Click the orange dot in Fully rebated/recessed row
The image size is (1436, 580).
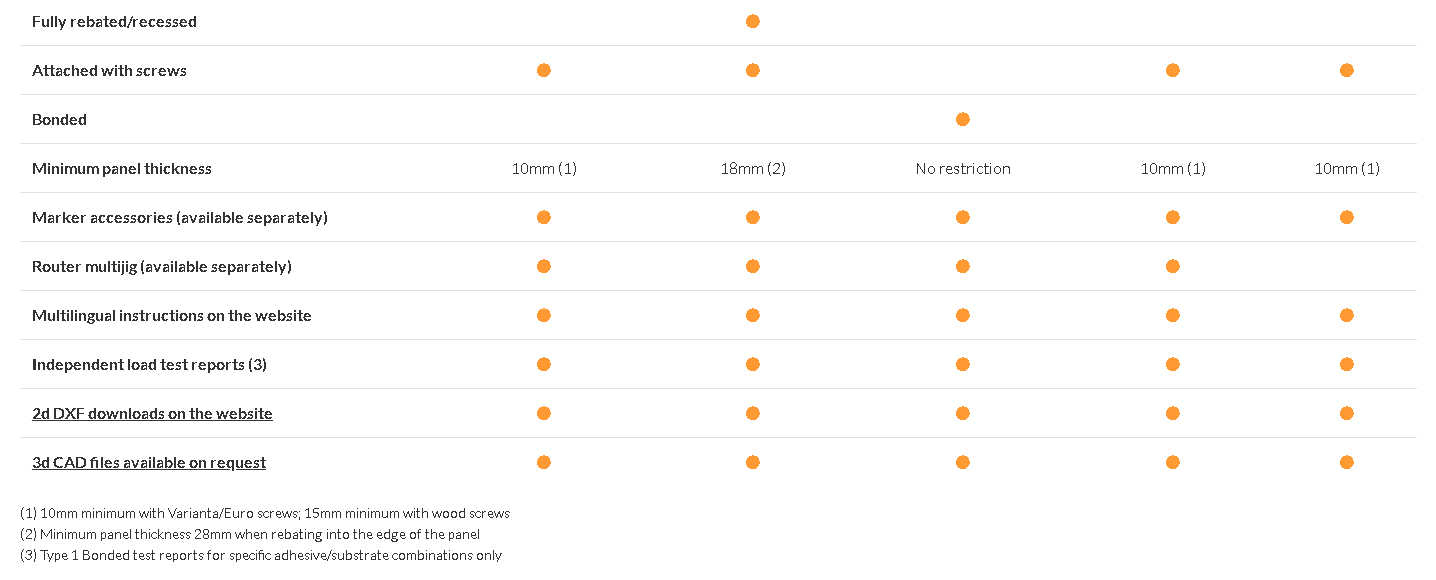pos(753,21)
